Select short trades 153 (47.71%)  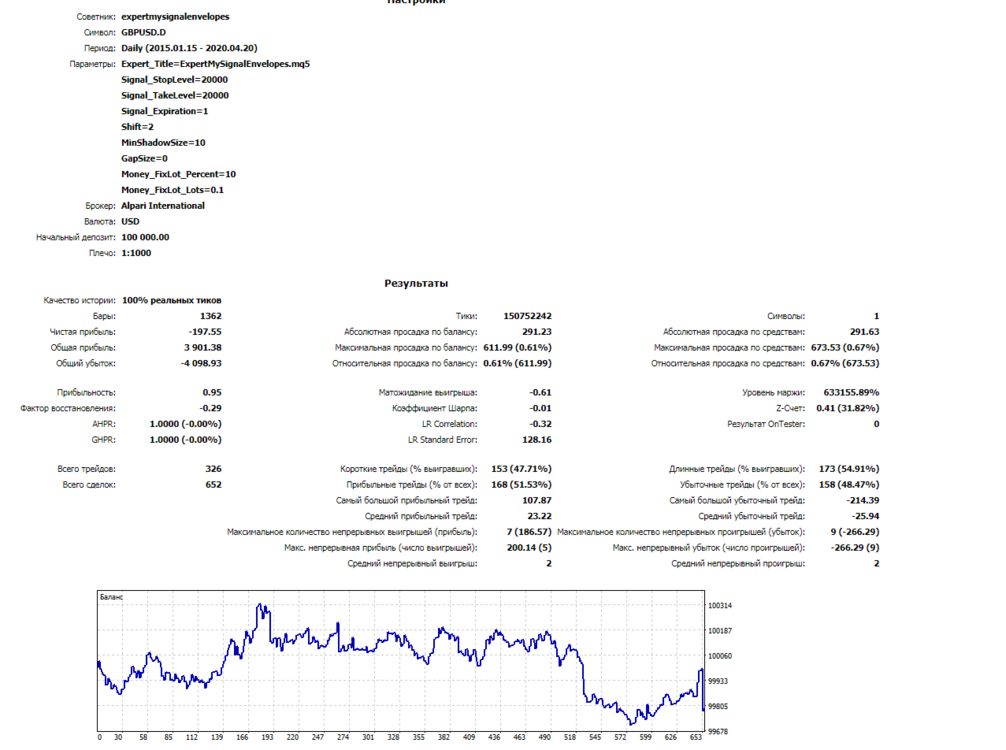521,469
